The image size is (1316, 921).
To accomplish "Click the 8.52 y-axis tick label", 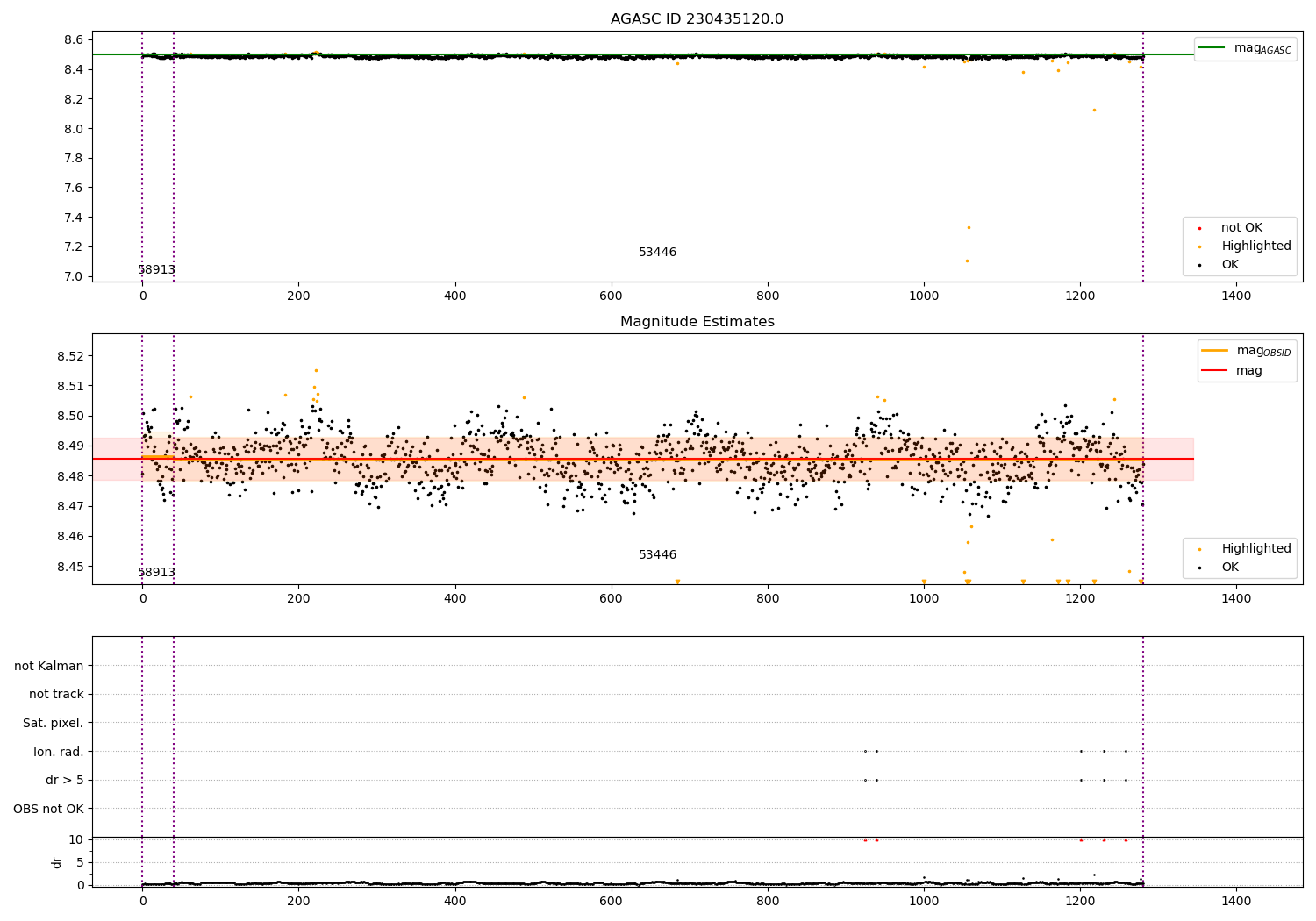I will coord(70,356).
